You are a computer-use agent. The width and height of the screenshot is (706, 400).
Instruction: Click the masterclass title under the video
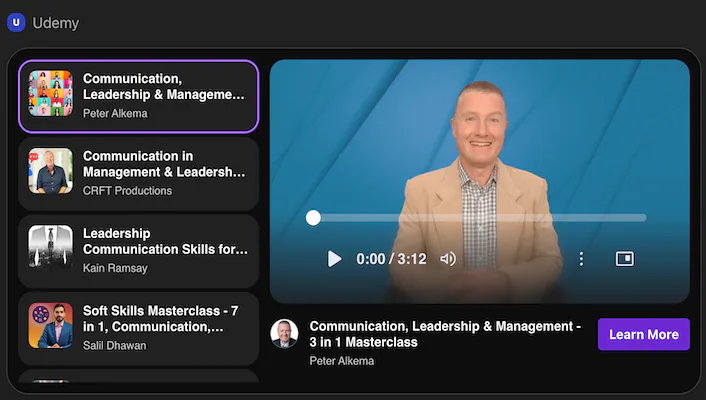coord(445,334)
